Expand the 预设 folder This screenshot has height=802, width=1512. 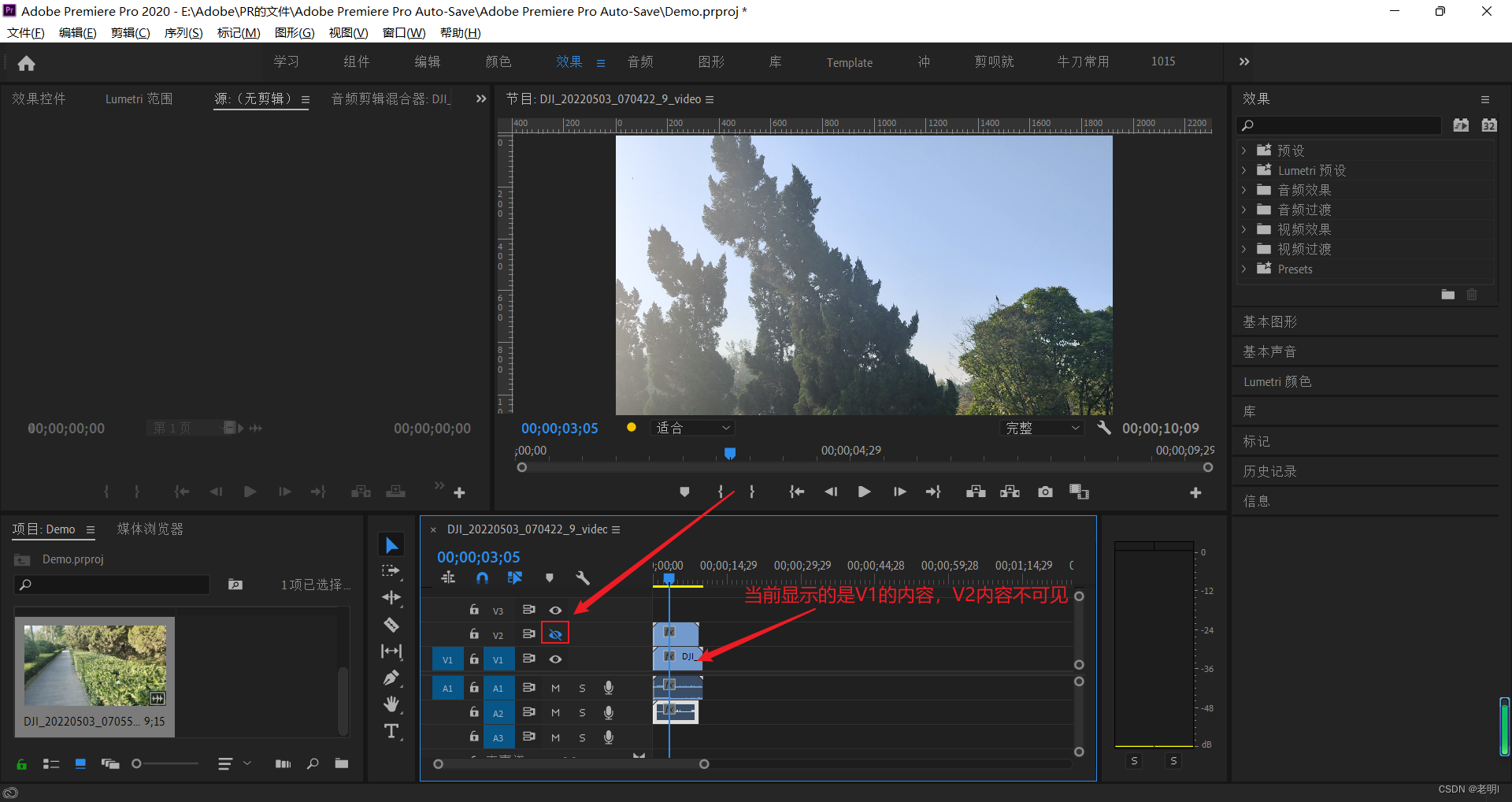[1243, 150]
